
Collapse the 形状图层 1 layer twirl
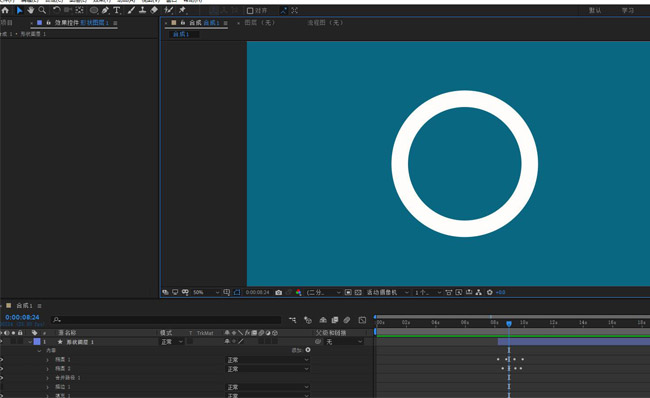(30, 342)
